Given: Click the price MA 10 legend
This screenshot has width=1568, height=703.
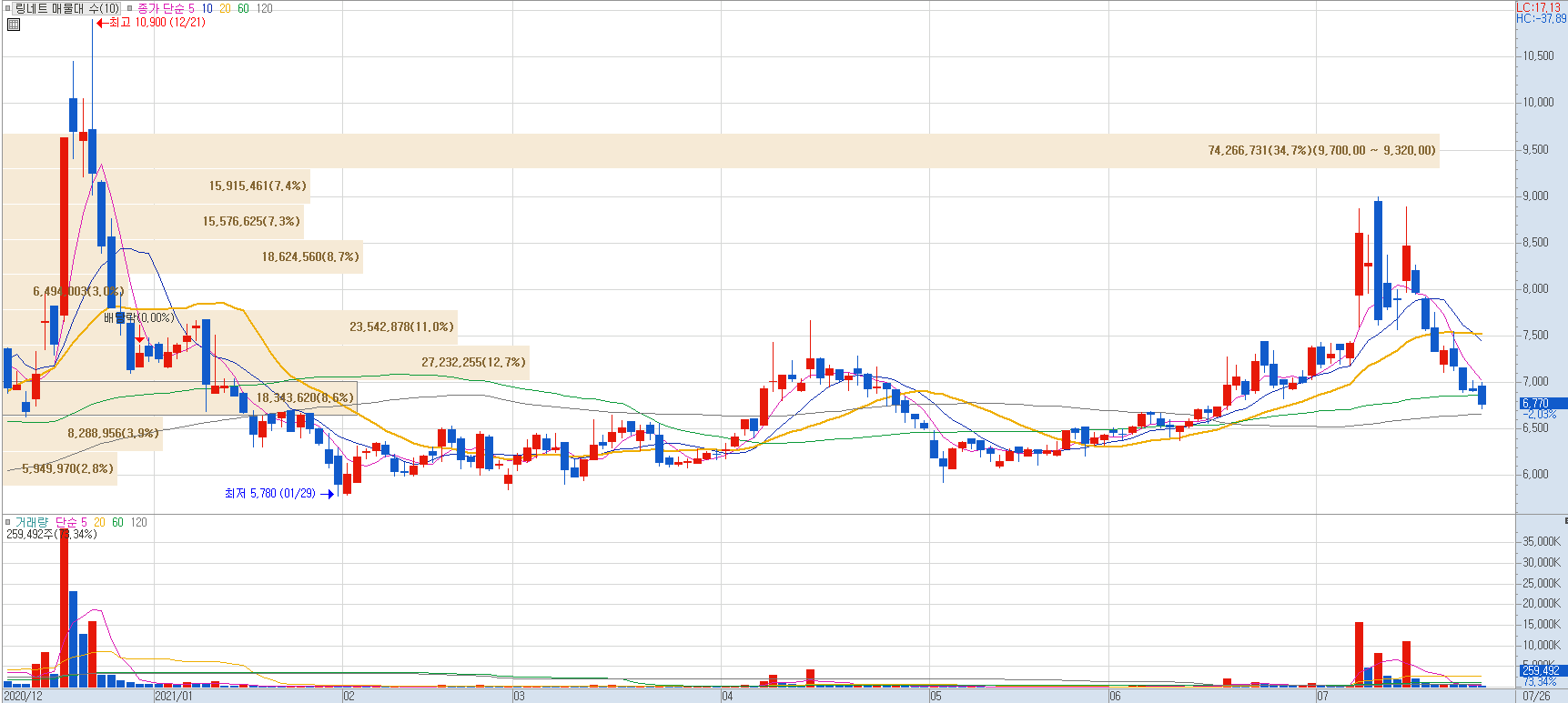Looking at the screenshot, I should coord(207,8).
